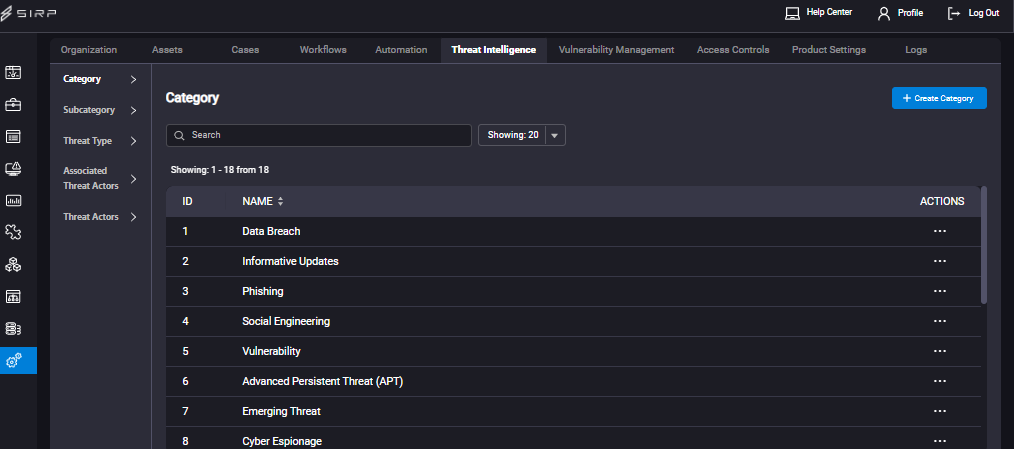
Task: Open the Access Controls tab
Action: tap(733, 50)
